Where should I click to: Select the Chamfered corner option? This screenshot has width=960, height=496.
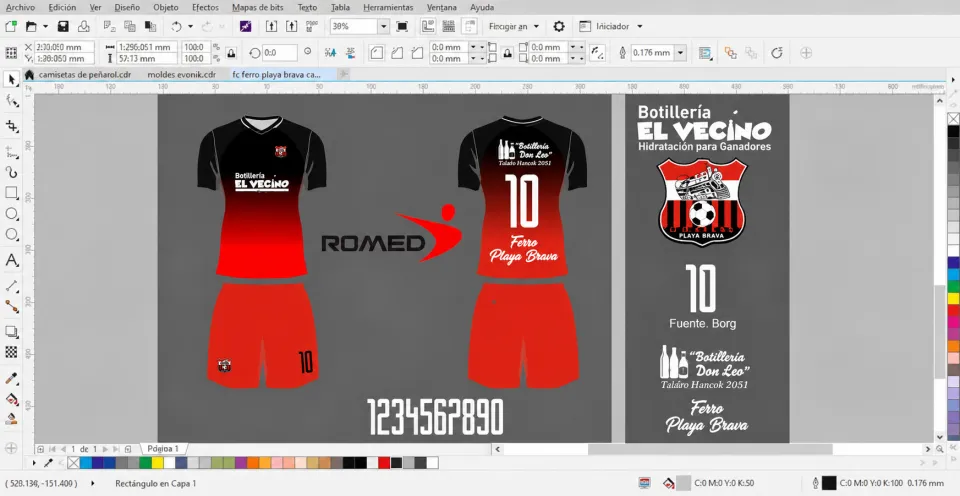[417, 53]
